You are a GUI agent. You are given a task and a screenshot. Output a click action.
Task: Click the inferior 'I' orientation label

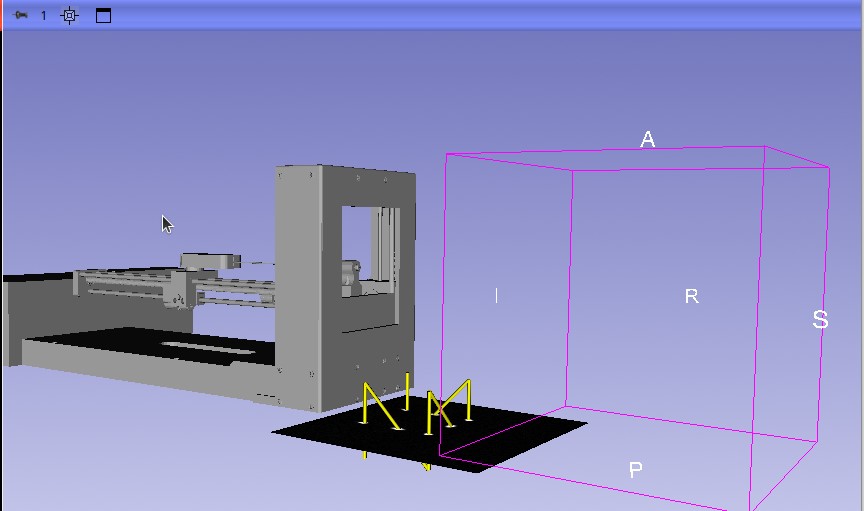coord(497,295)
